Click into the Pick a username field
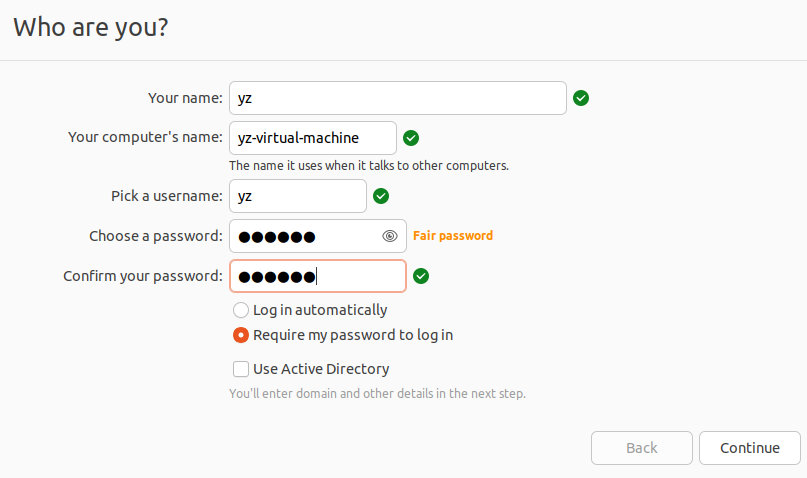 298,196
